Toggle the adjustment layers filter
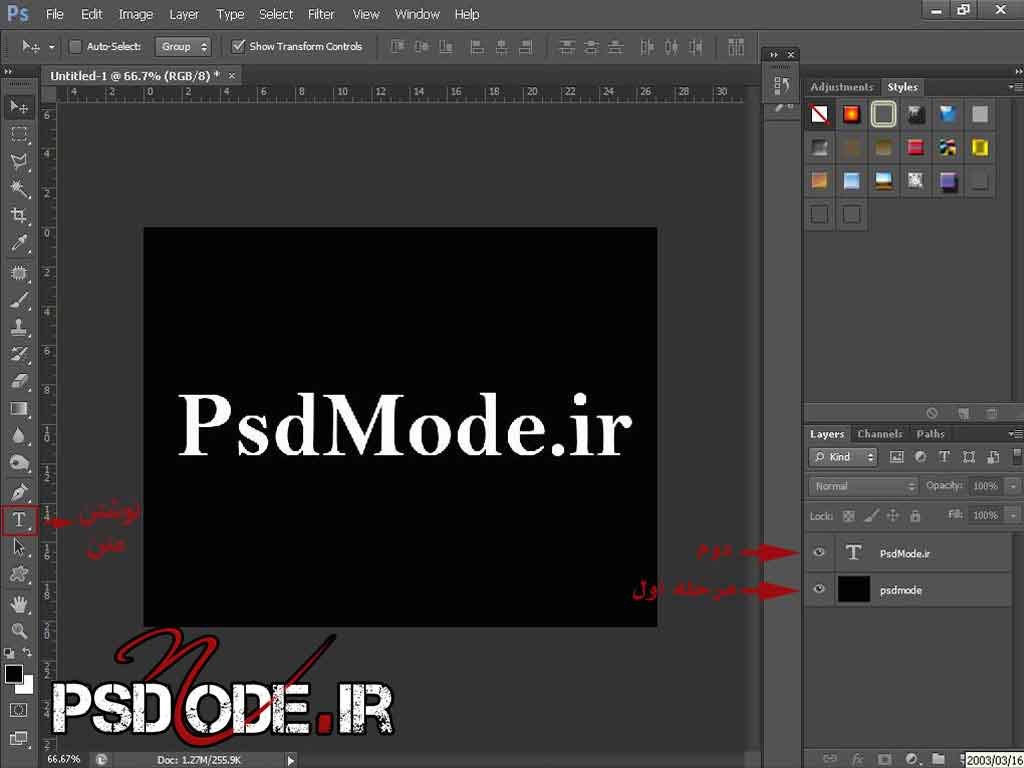1024x768 pixels. coord(920,457)
